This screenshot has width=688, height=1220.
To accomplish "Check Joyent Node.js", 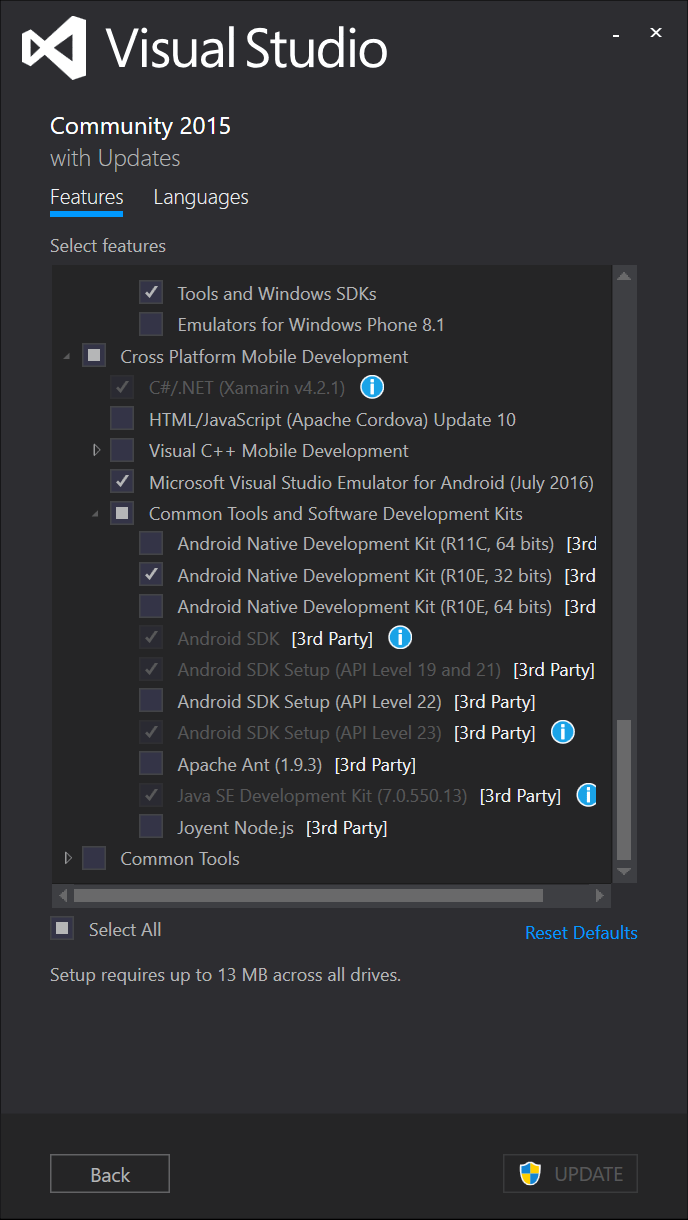I will tap(151, 826).
